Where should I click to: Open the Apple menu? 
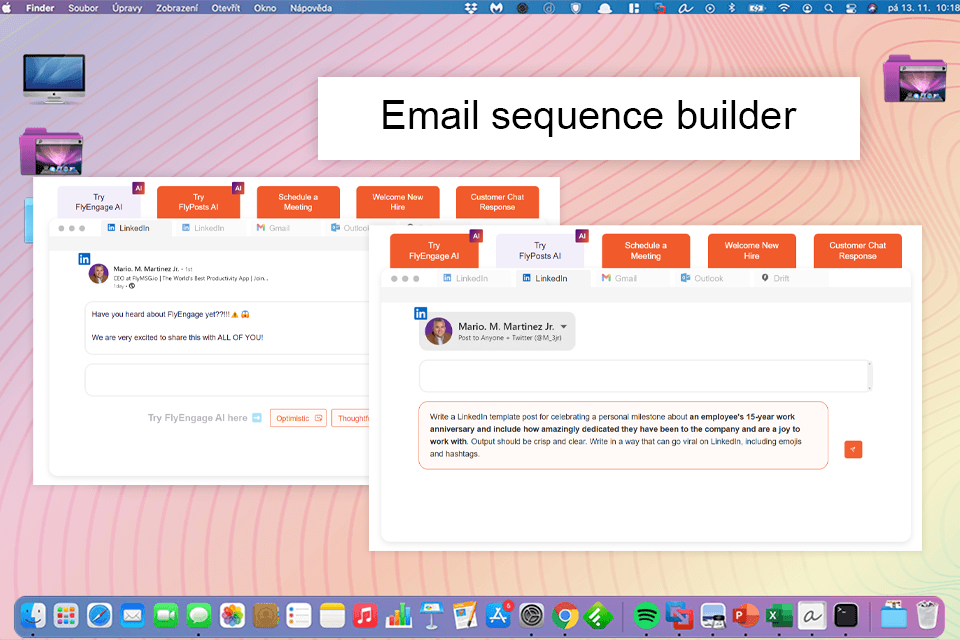point(9,8)
